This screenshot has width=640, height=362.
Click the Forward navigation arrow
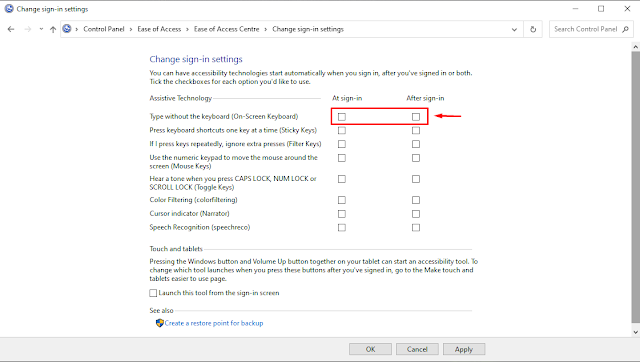tap(28, 29)
